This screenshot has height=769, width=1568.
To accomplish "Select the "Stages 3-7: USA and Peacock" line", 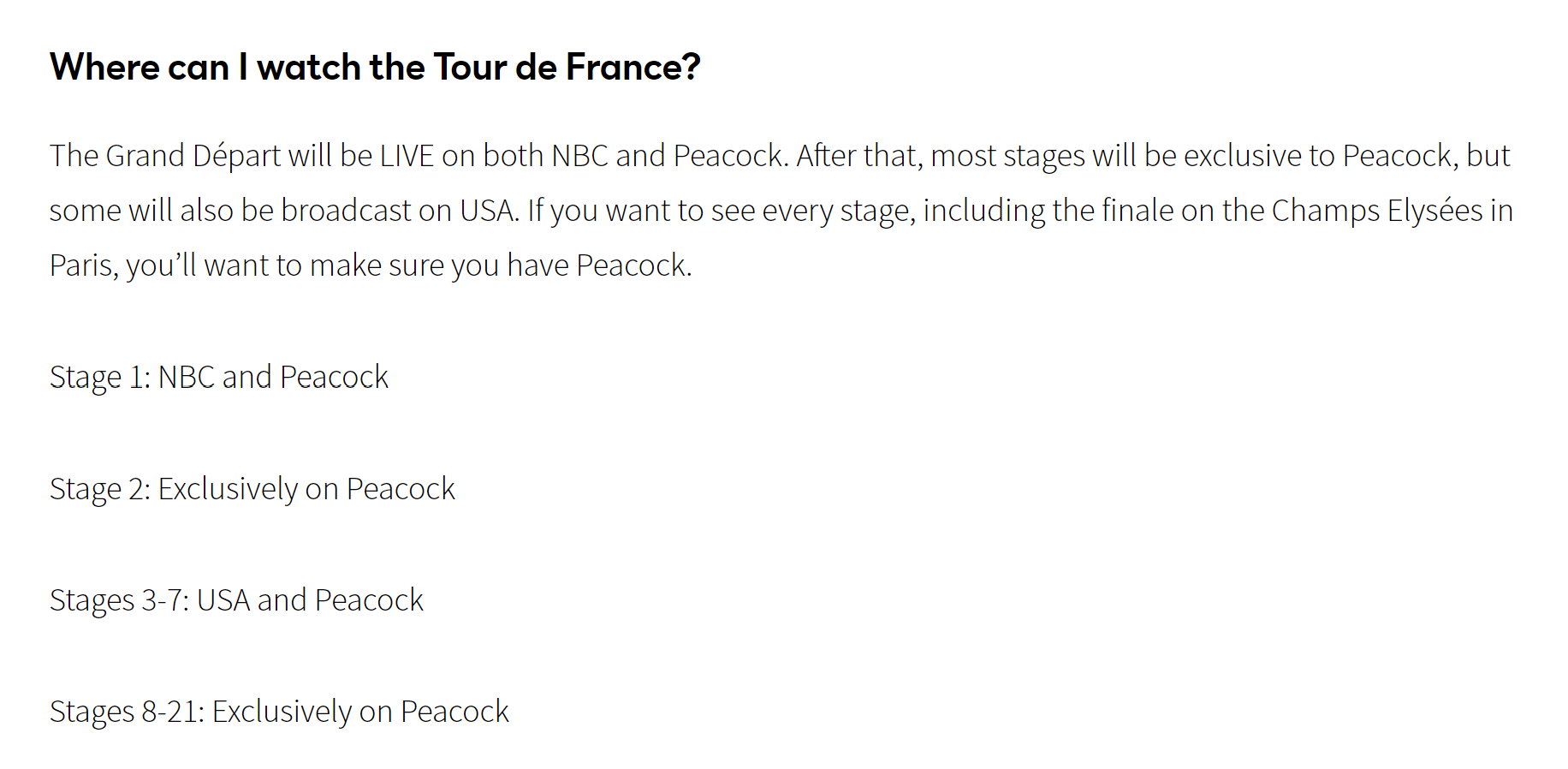I will [236, 600].
